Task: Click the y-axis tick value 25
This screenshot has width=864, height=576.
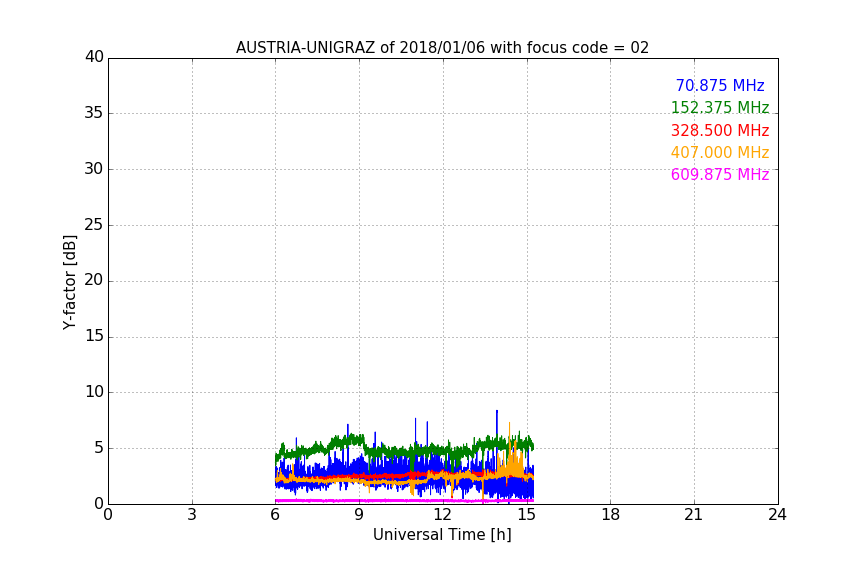Action: (x=94, y=225)
